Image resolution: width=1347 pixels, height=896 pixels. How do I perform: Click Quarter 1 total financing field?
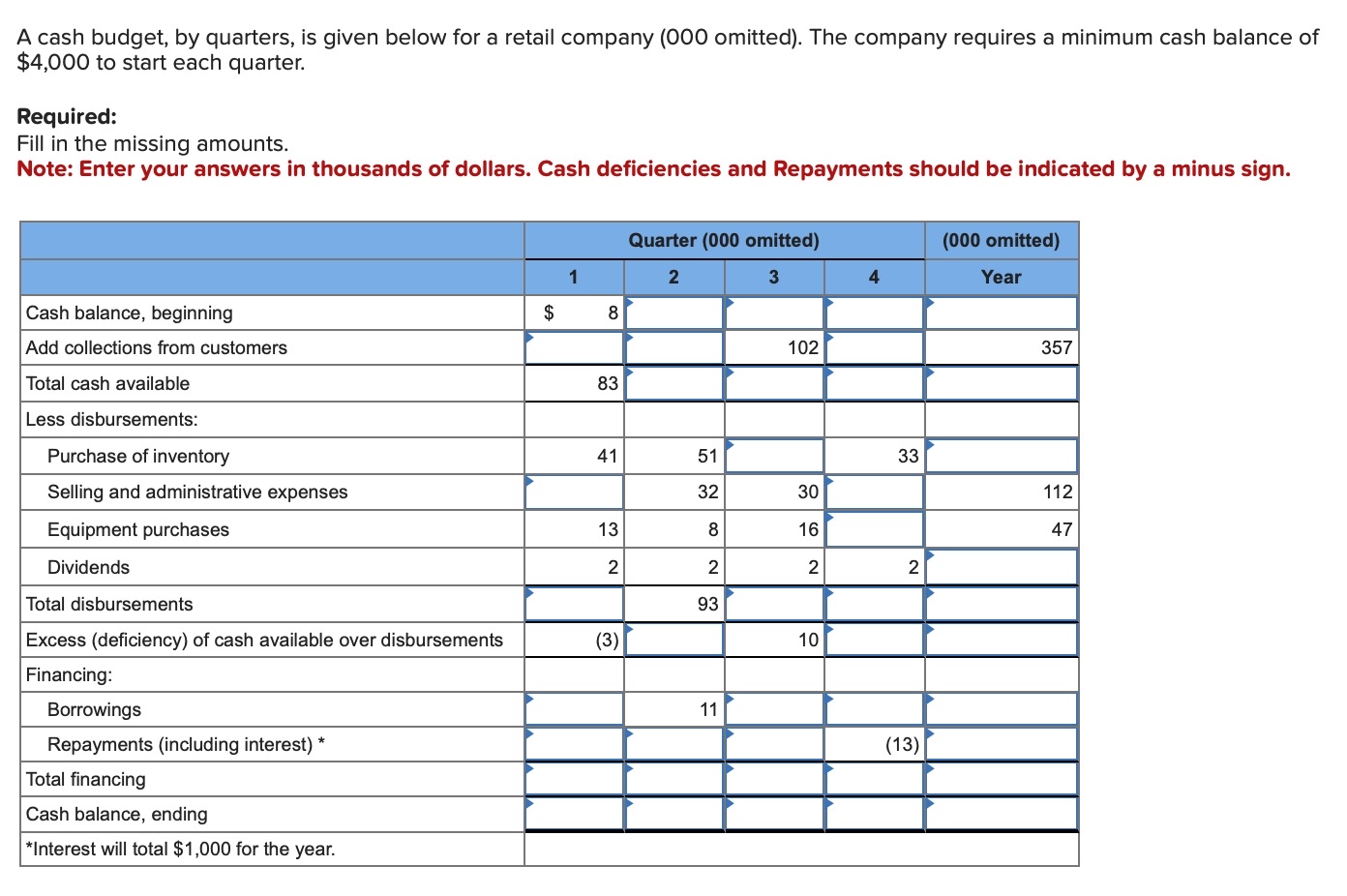tap(575, 779)
